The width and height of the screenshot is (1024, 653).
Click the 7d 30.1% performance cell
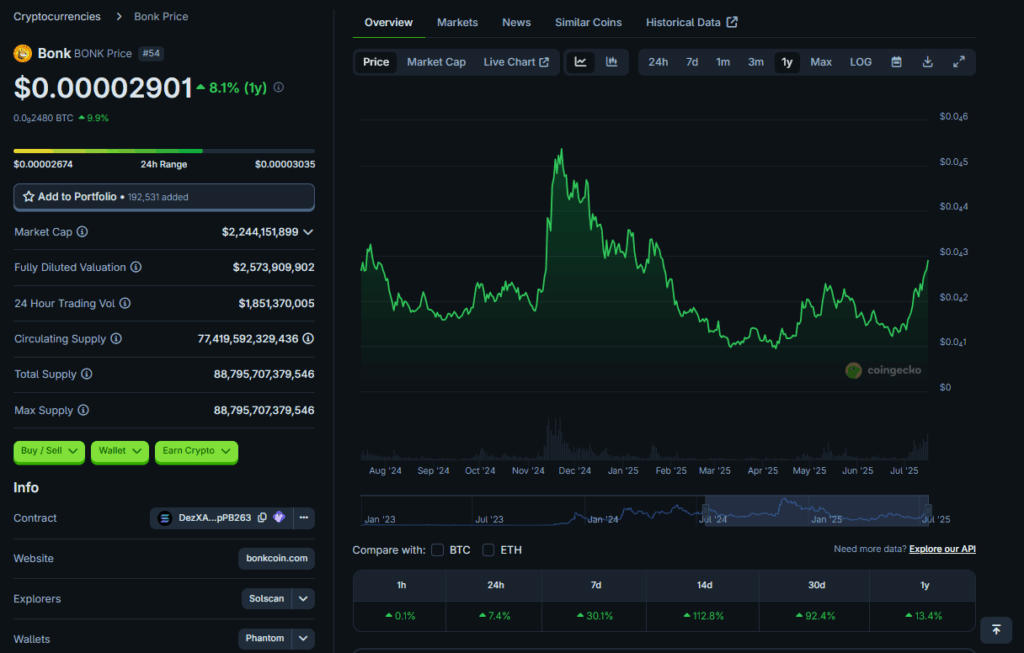tap(596, 616)
